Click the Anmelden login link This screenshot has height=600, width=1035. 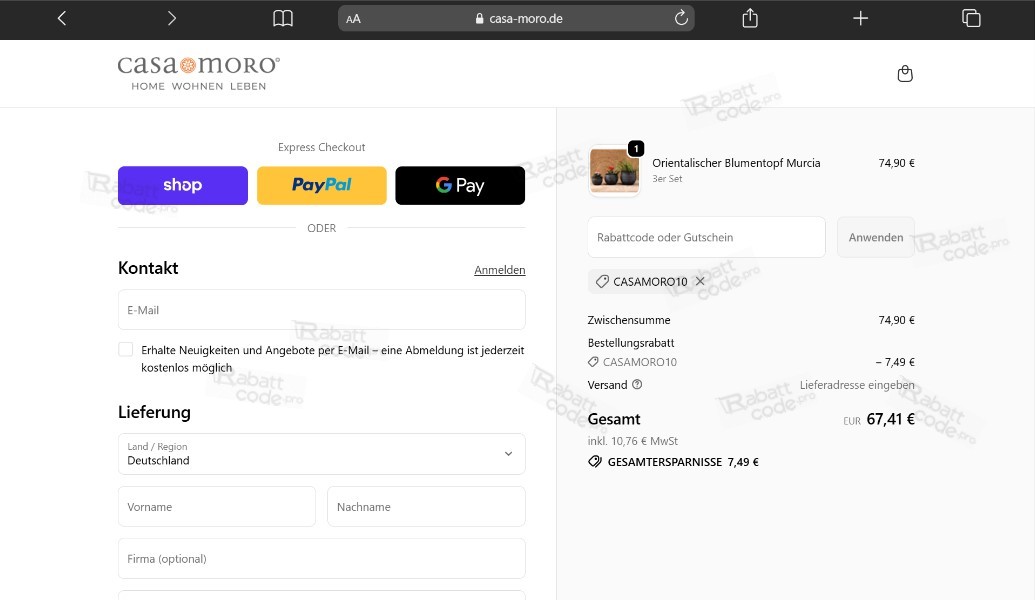pyautogui.click(x=499, y=270)
